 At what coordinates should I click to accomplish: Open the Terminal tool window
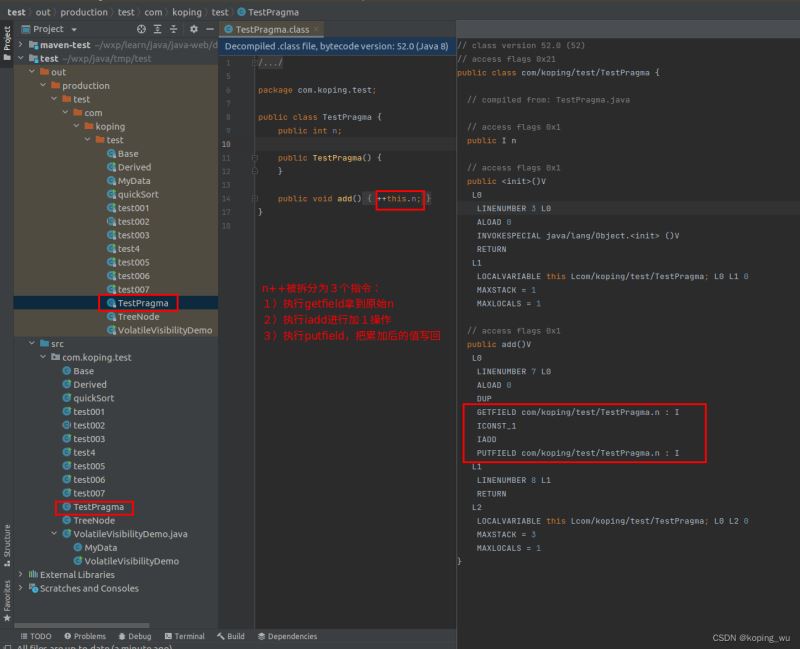pos(184,636)
